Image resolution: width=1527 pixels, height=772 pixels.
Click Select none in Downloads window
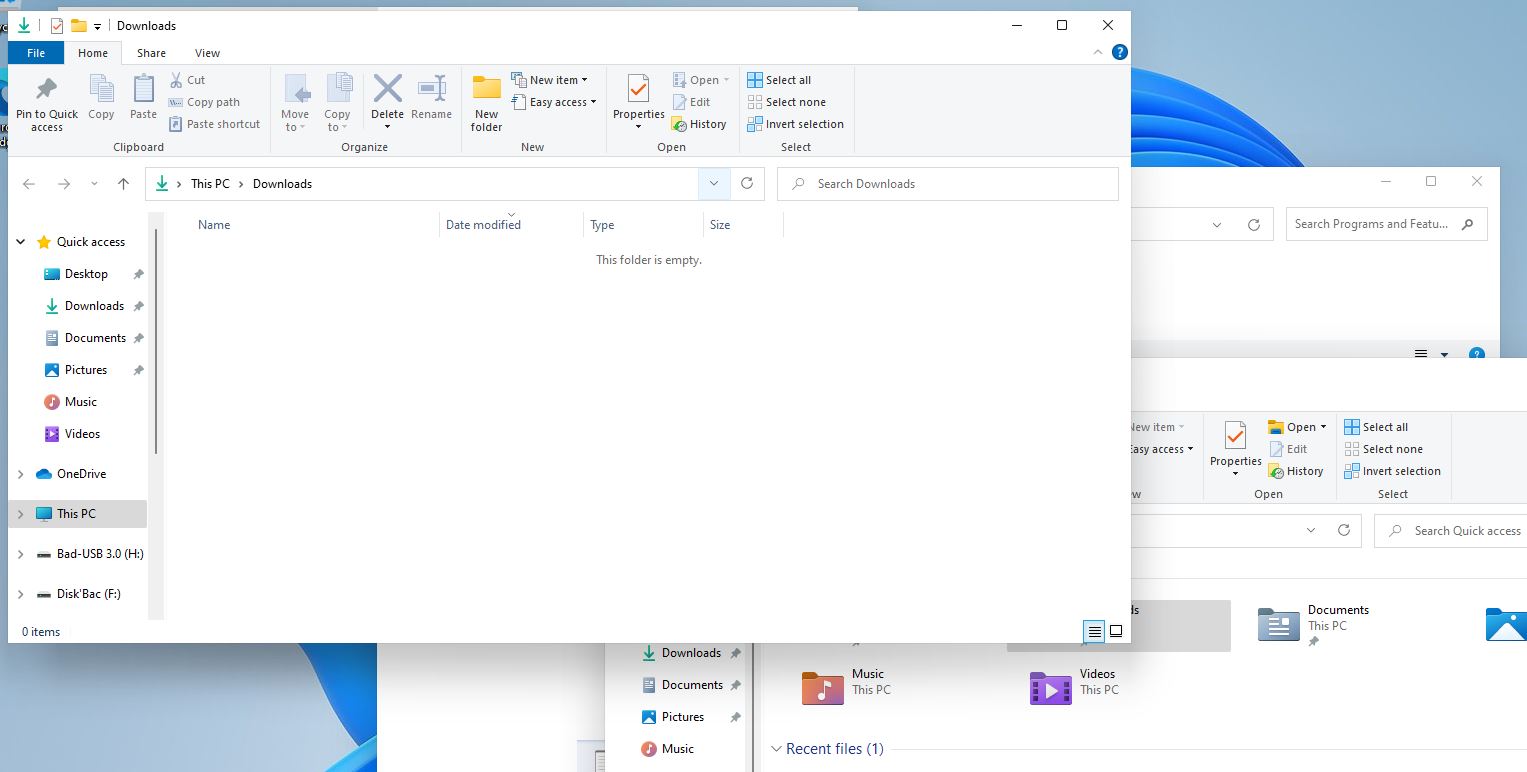786,102
